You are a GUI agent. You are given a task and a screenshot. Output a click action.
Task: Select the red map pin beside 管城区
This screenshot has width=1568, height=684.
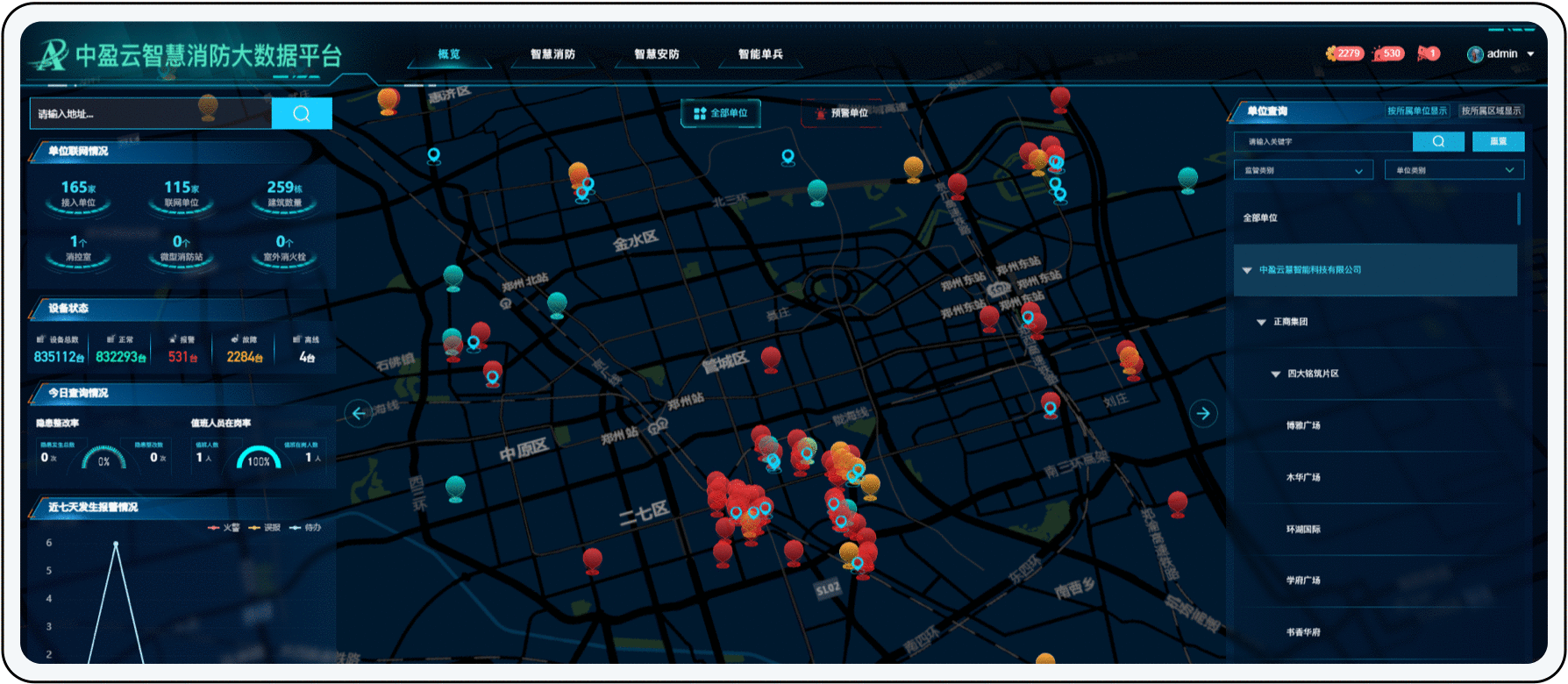pyautogui.click(x=771, y=360)
